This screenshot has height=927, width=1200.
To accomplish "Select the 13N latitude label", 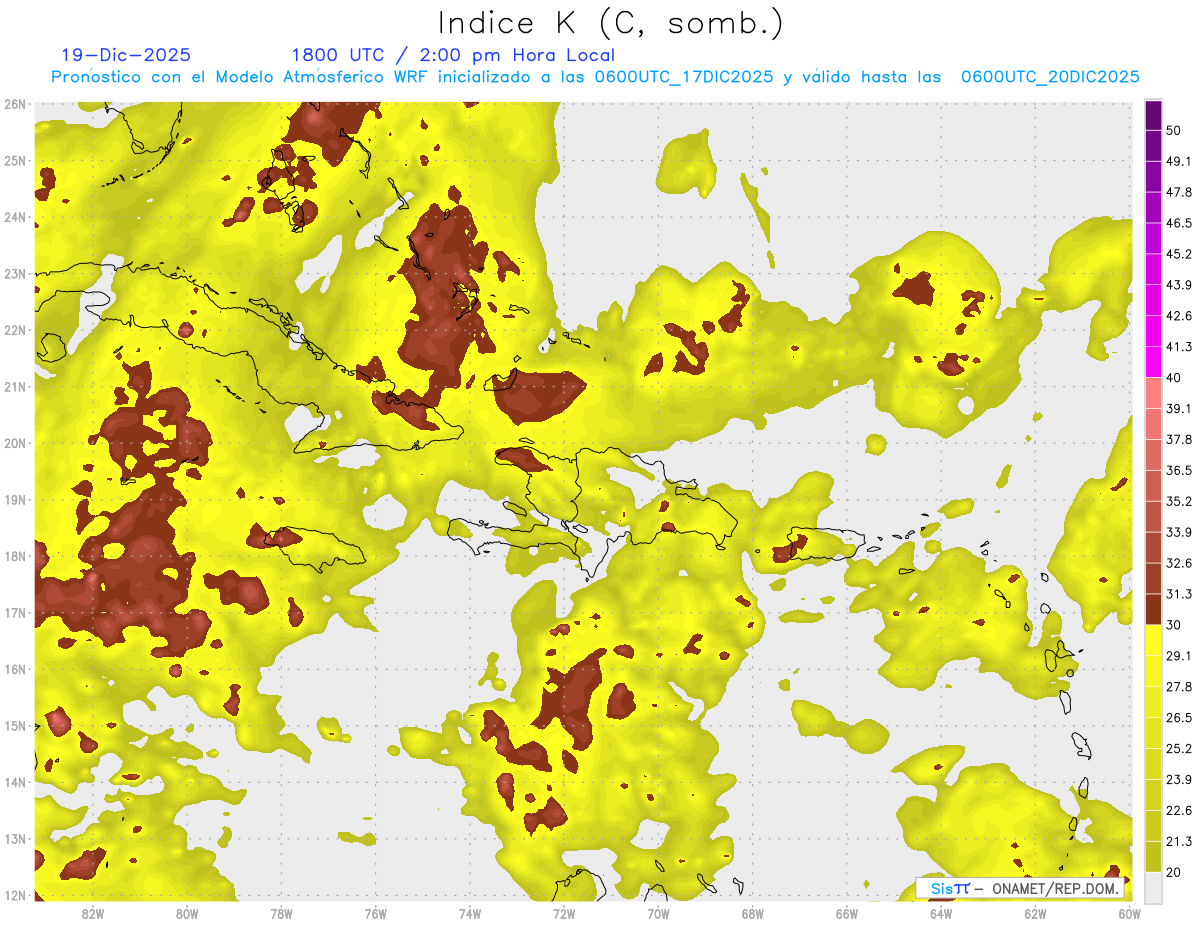I will [x=15, y=838].
